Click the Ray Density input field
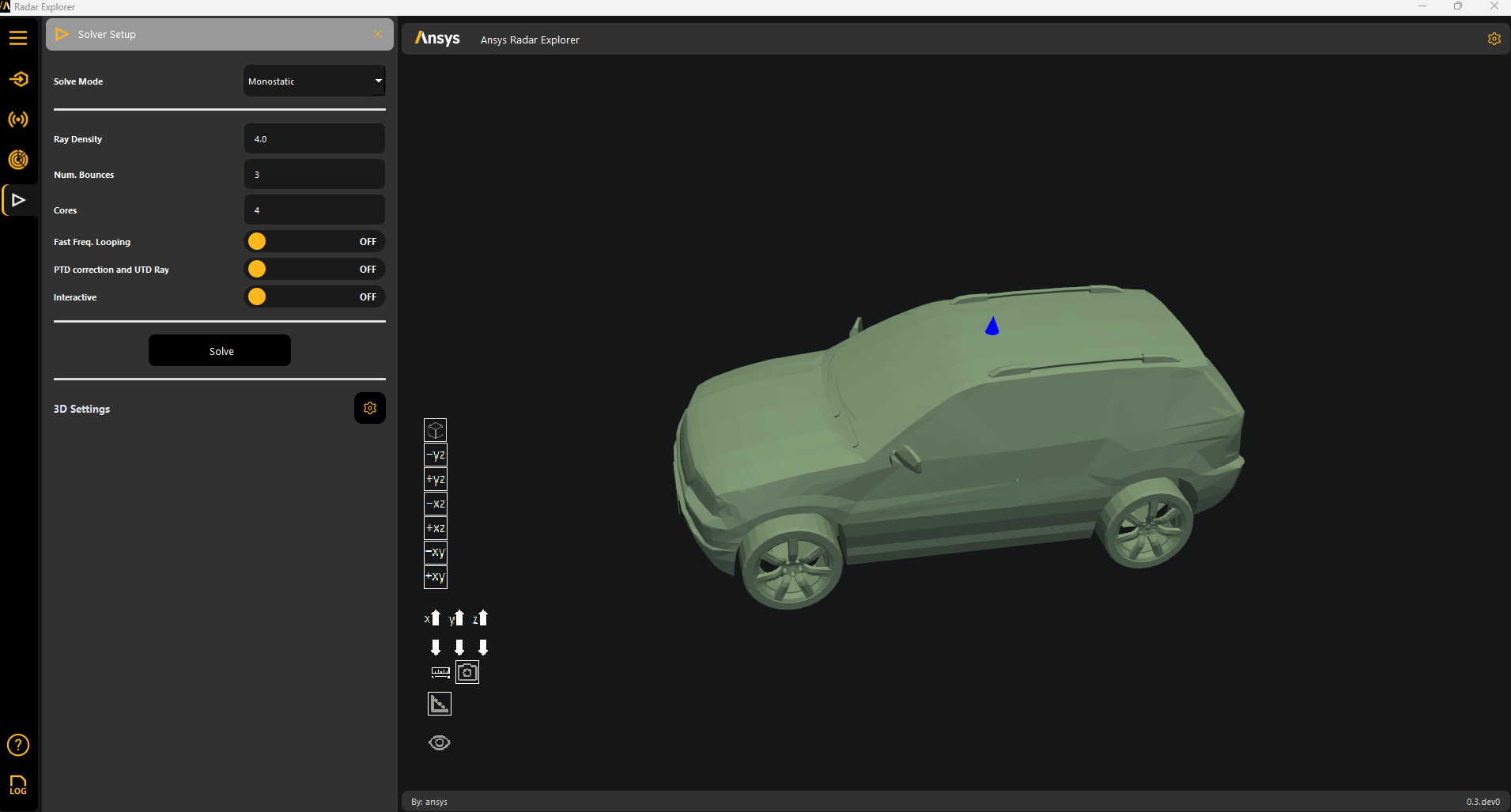The image size is (1511, 812). [314, 138]
